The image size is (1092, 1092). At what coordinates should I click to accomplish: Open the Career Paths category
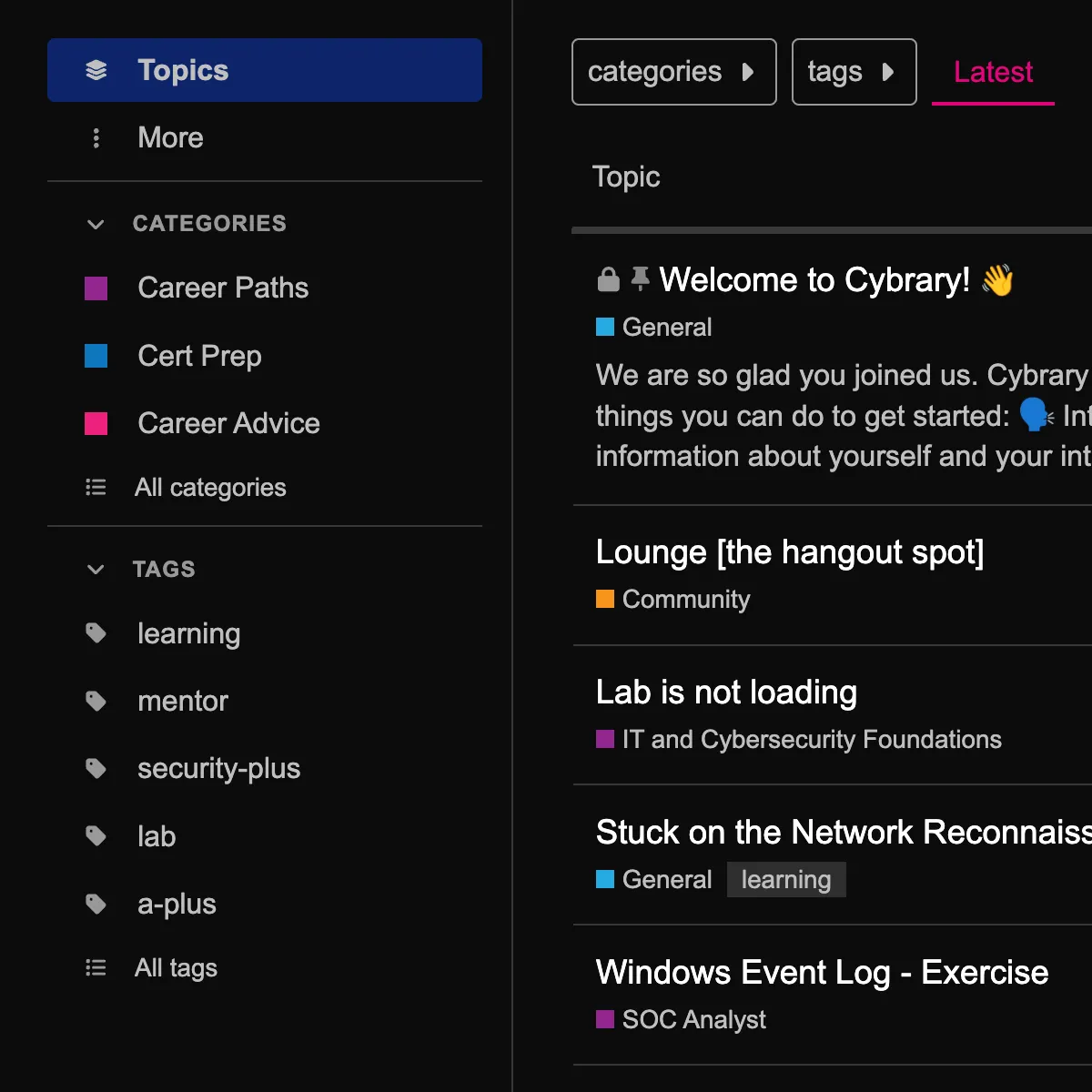[265, 288]
